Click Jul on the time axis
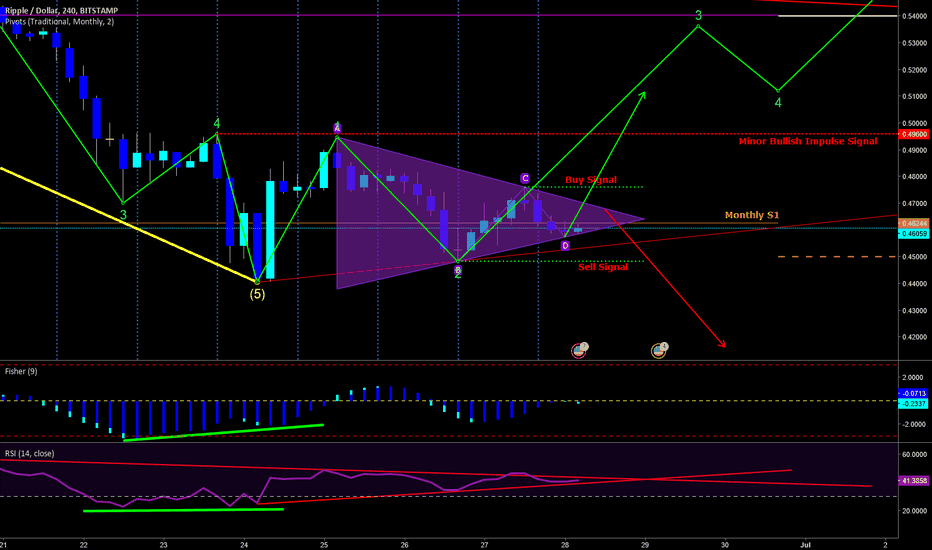 point(805,544)
